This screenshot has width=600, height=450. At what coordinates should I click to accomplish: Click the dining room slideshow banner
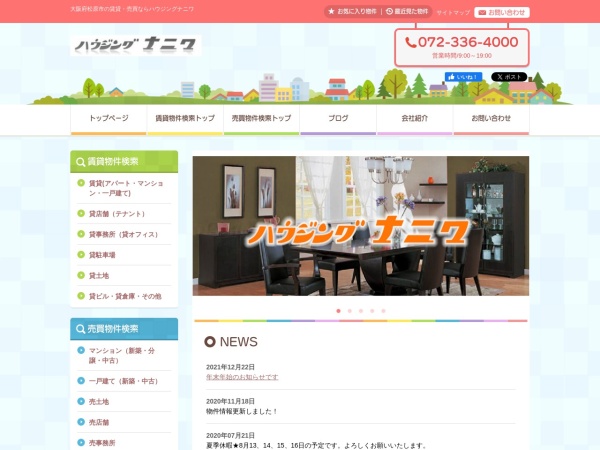(360, 226)
